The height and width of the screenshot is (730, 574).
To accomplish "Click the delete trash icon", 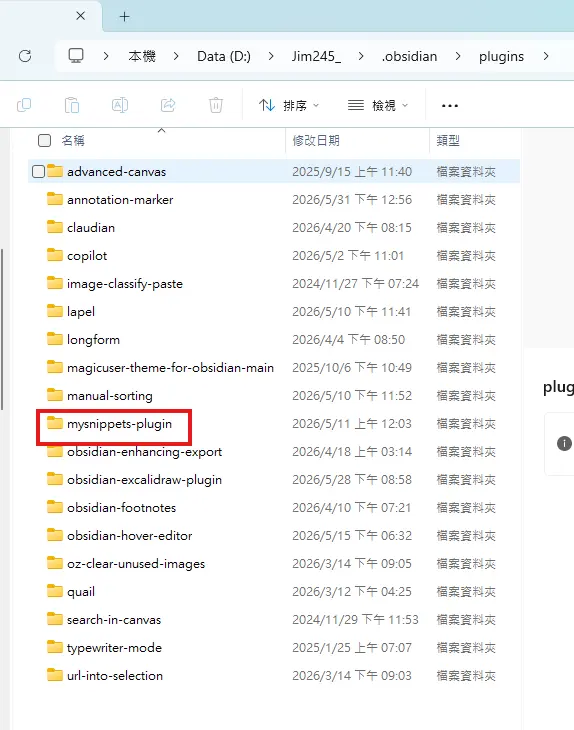I will (216, 105).
